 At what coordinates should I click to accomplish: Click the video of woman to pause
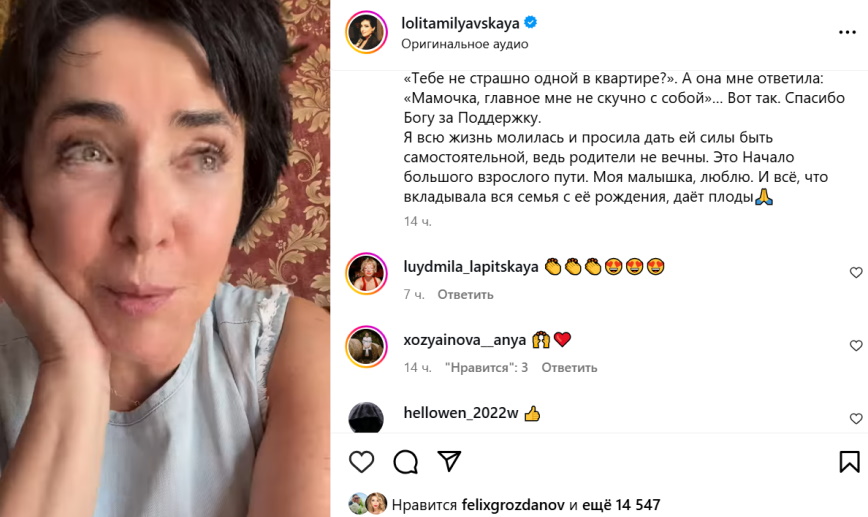165,258
